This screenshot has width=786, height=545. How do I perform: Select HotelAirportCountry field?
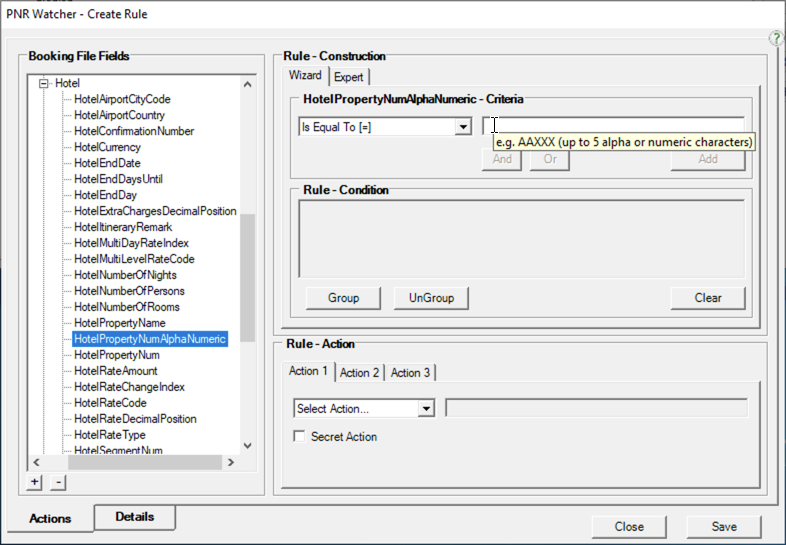[119, 115]
